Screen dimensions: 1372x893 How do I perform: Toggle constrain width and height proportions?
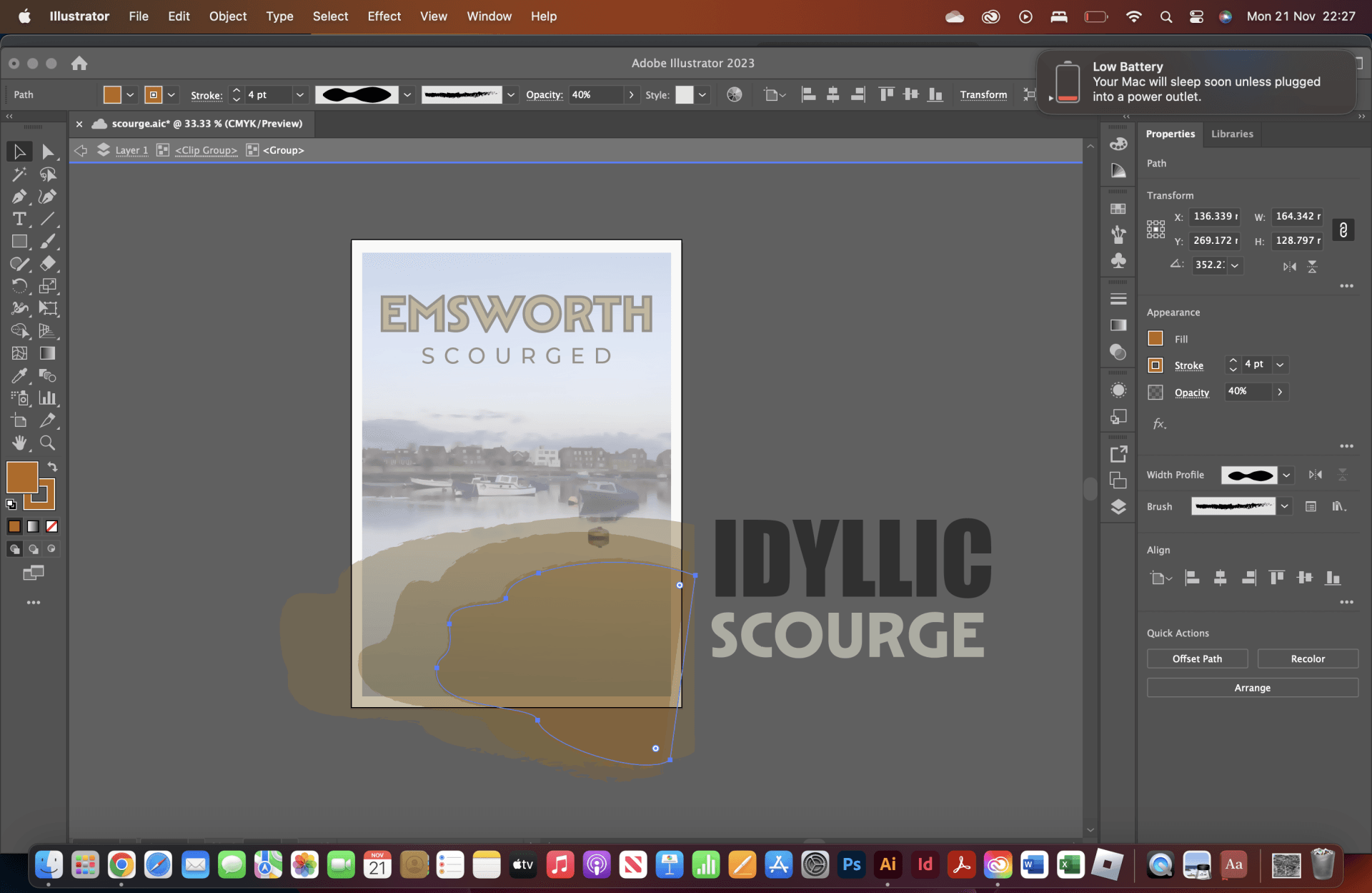point(1343,230)
